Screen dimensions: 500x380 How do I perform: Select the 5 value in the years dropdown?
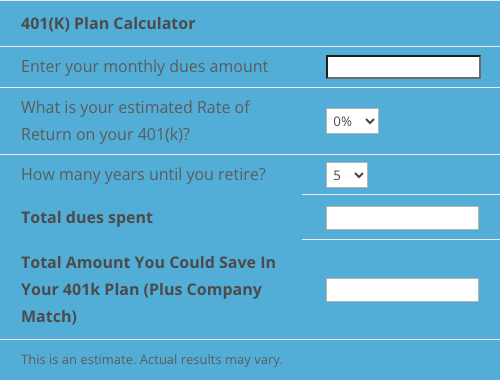pyautogui.click(x=337, y=175)
